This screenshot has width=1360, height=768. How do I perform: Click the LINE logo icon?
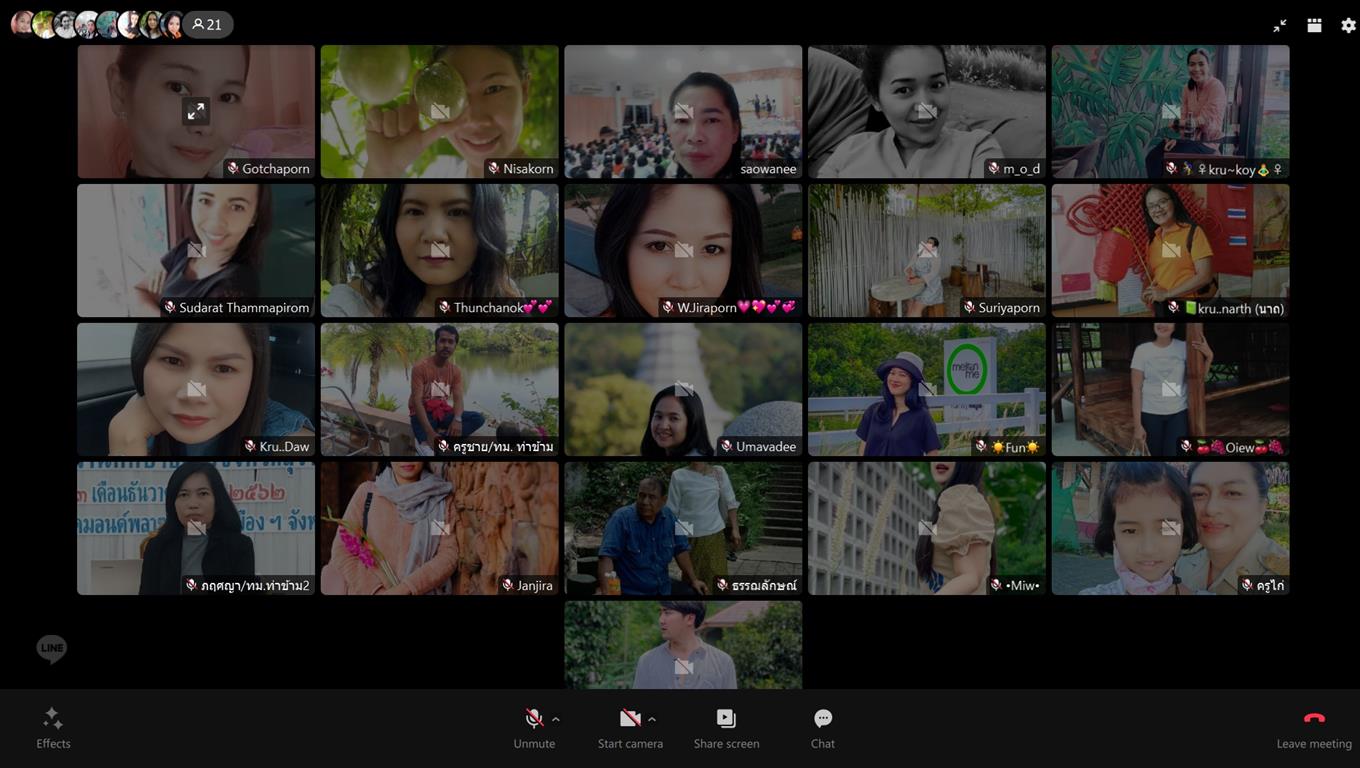pos(52,649)
